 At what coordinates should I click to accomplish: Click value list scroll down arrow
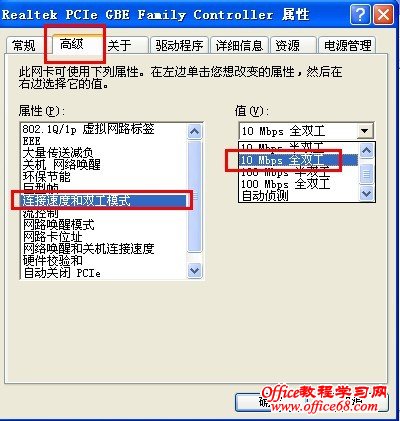click(367, 193)
